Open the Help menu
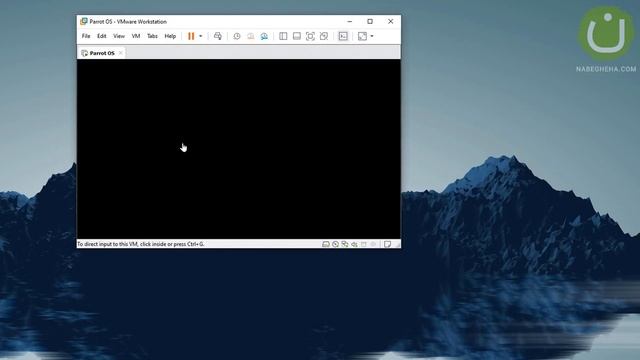The width and height of the screenshot is (640, 360). pyautogui.click(x=170, y=36)
